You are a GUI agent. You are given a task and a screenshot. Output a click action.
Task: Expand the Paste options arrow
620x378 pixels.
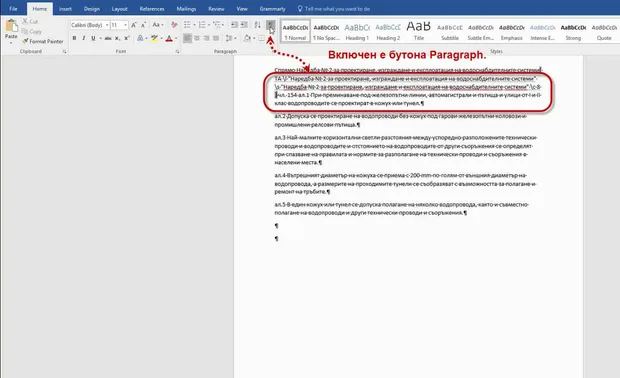pyautogui.click(x=11, y=42)
